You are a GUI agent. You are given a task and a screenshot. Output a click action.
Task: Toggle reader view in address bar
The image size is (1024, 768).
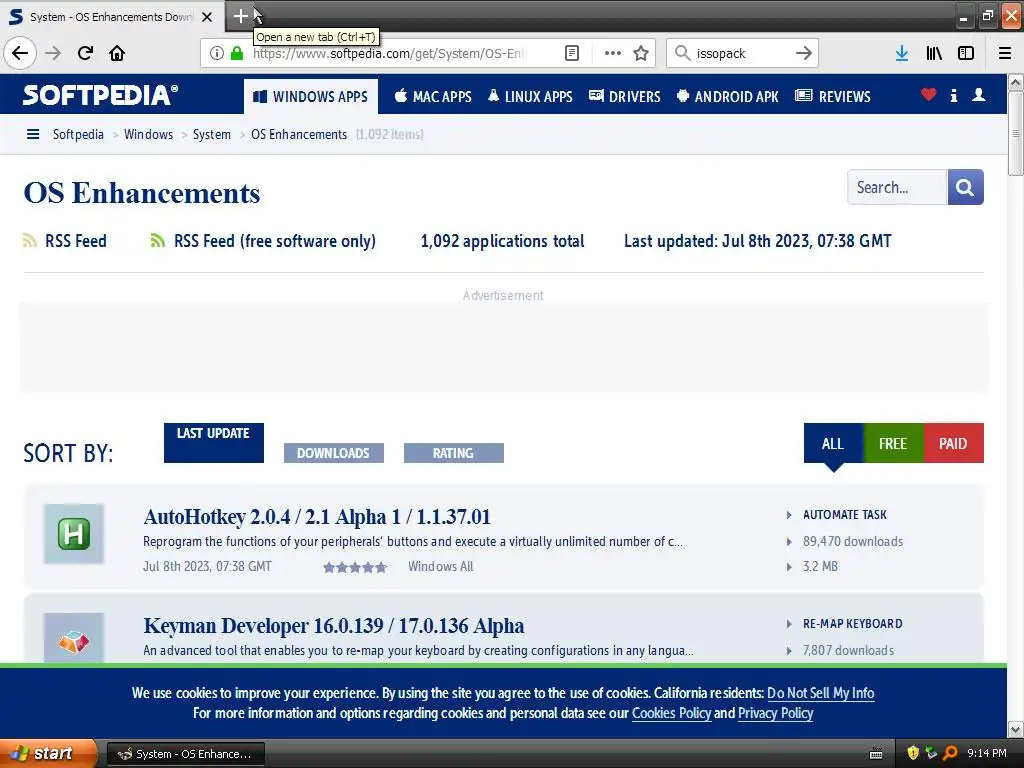tap(571, 53)
